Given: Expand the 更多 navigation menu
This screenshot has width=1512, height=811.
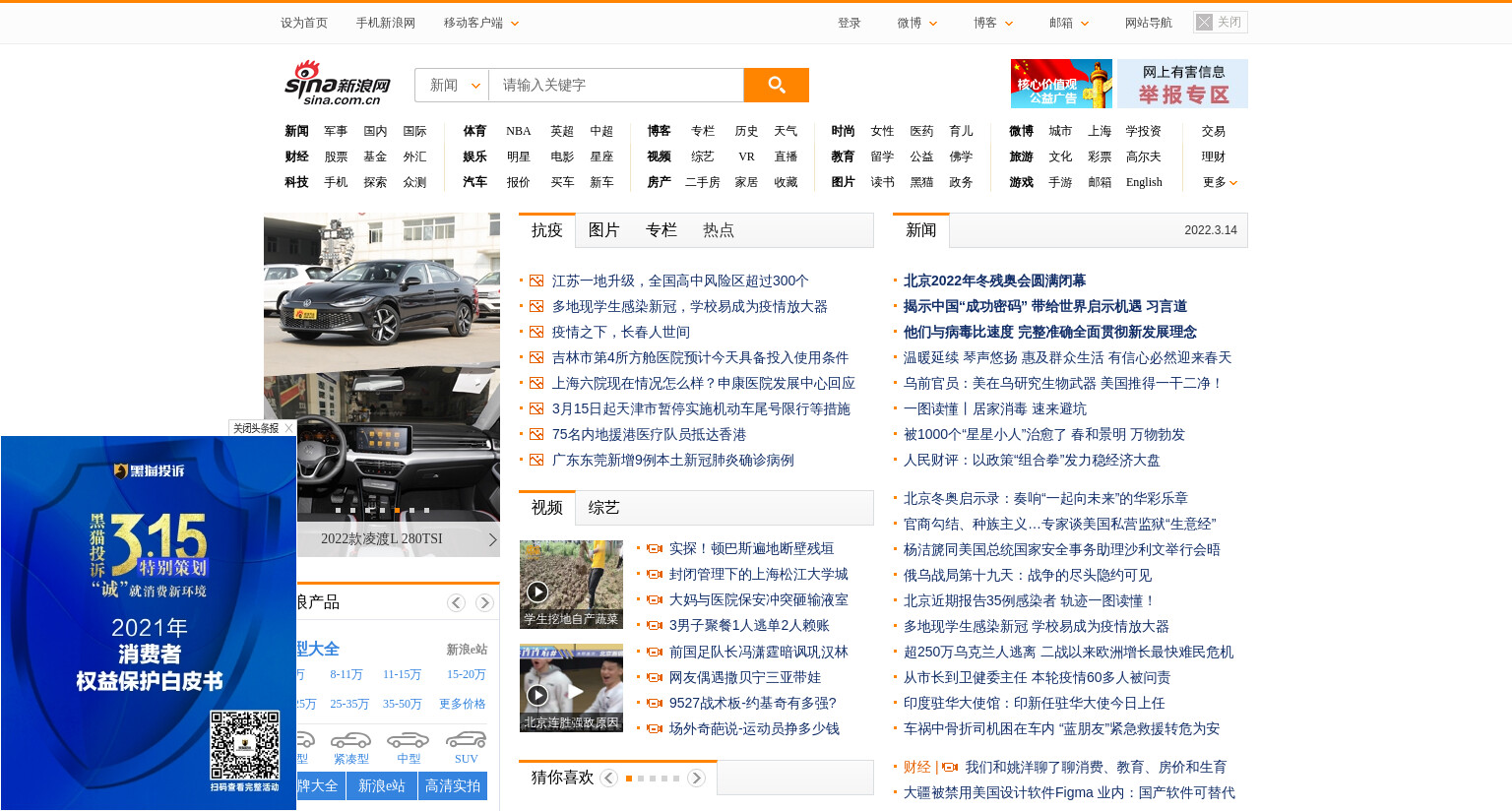Looking at the screenshot, I should (x=1220, y=182).
